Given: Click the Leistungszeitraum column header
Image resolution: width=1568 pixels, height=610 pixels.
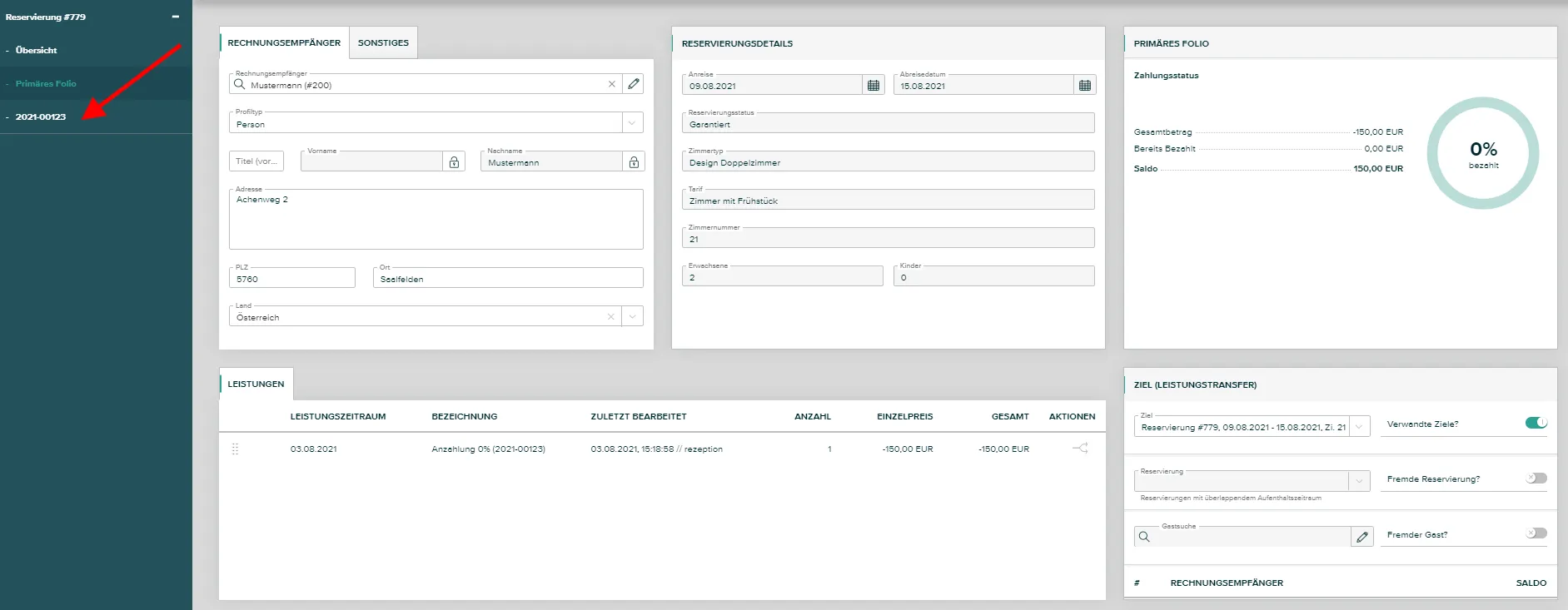Looking at the screenshot, I should (338, 416).
